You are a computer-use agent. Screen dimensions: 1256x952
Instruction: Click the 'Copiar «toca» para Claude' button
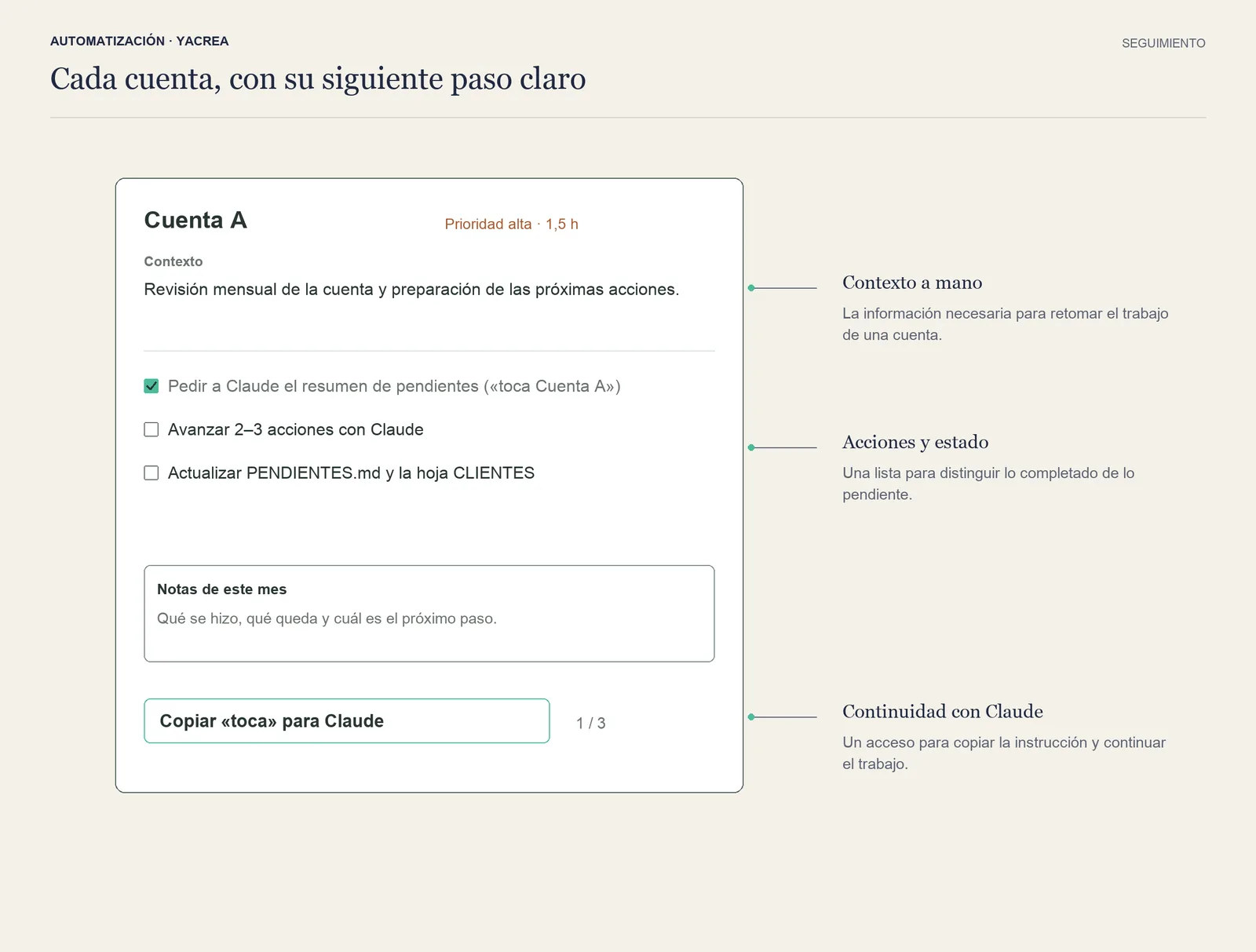pos(347,720)
